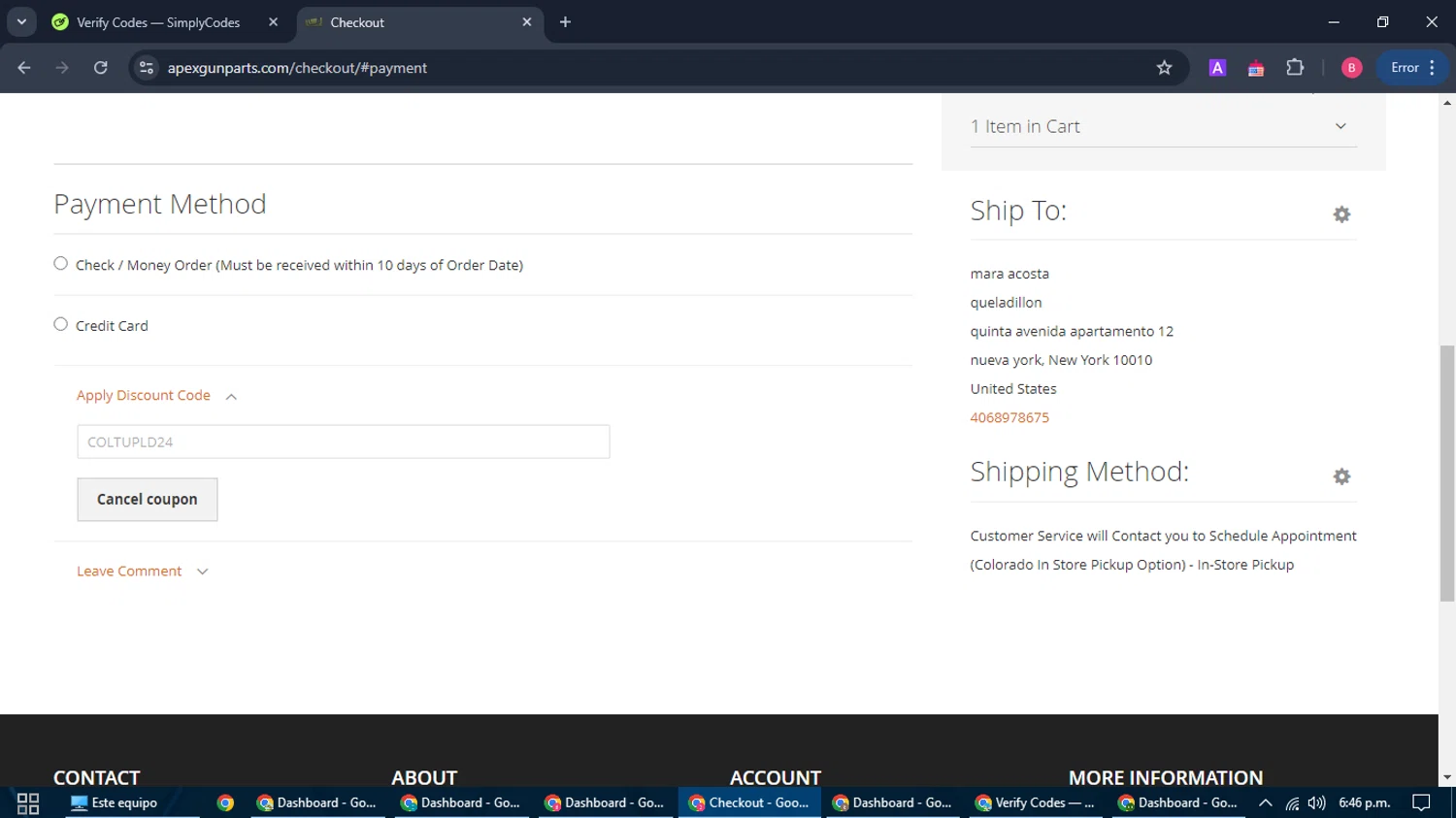
Task: Open the notifications center icon
Action: (x=1421, y=803)
